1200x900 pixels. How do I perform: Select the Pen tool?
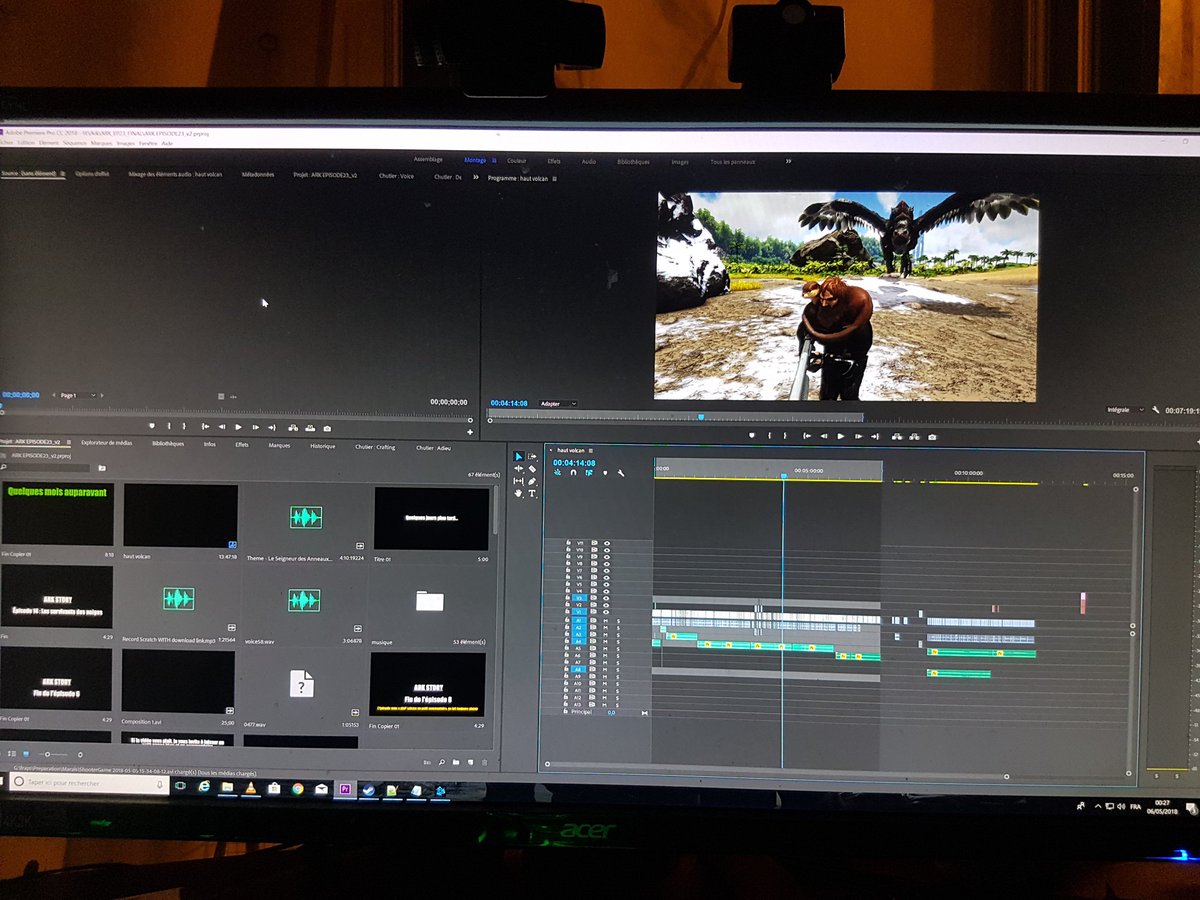(532, 481)
